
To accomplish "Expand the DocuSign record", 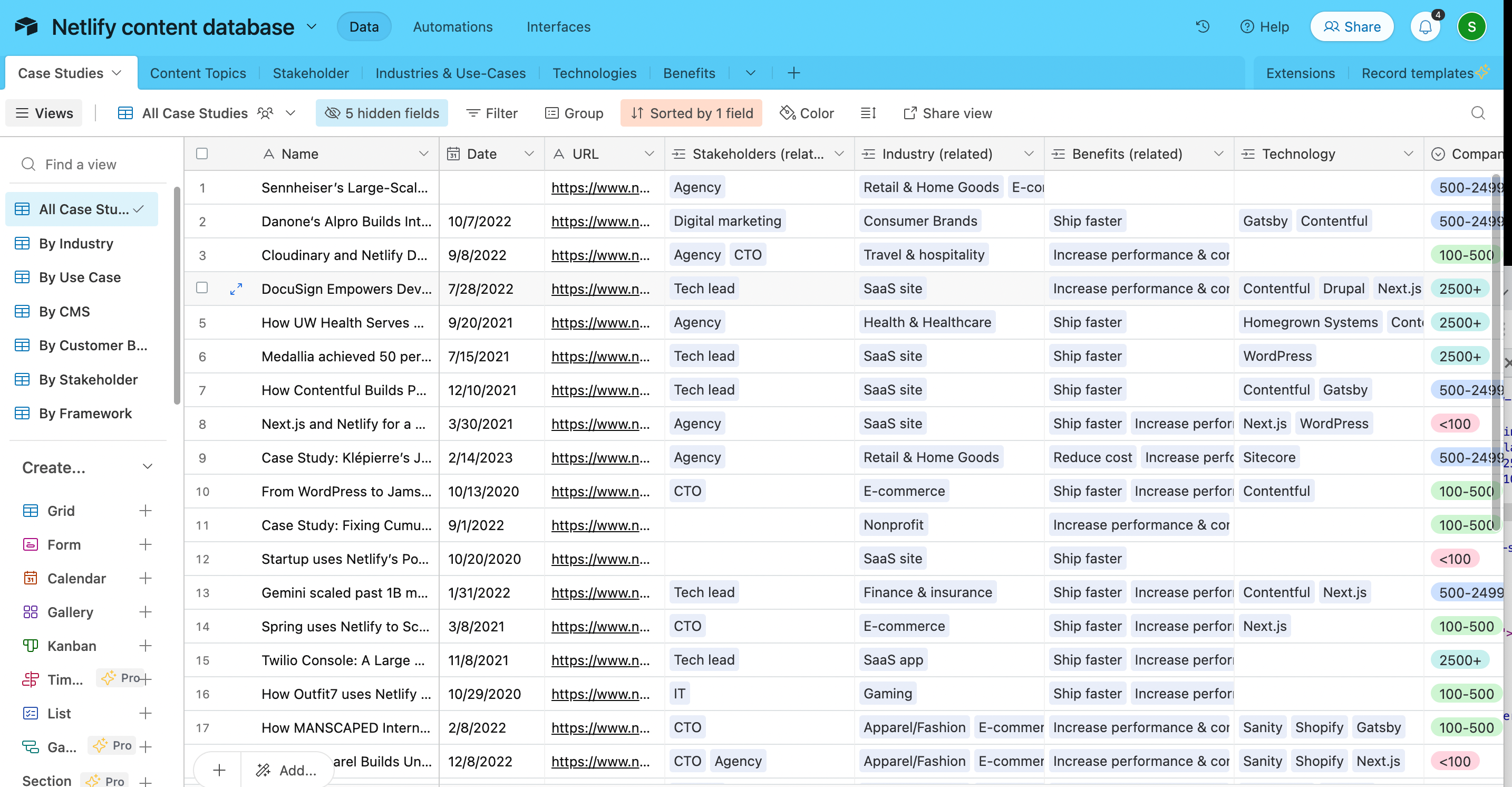I will (236, 289).
